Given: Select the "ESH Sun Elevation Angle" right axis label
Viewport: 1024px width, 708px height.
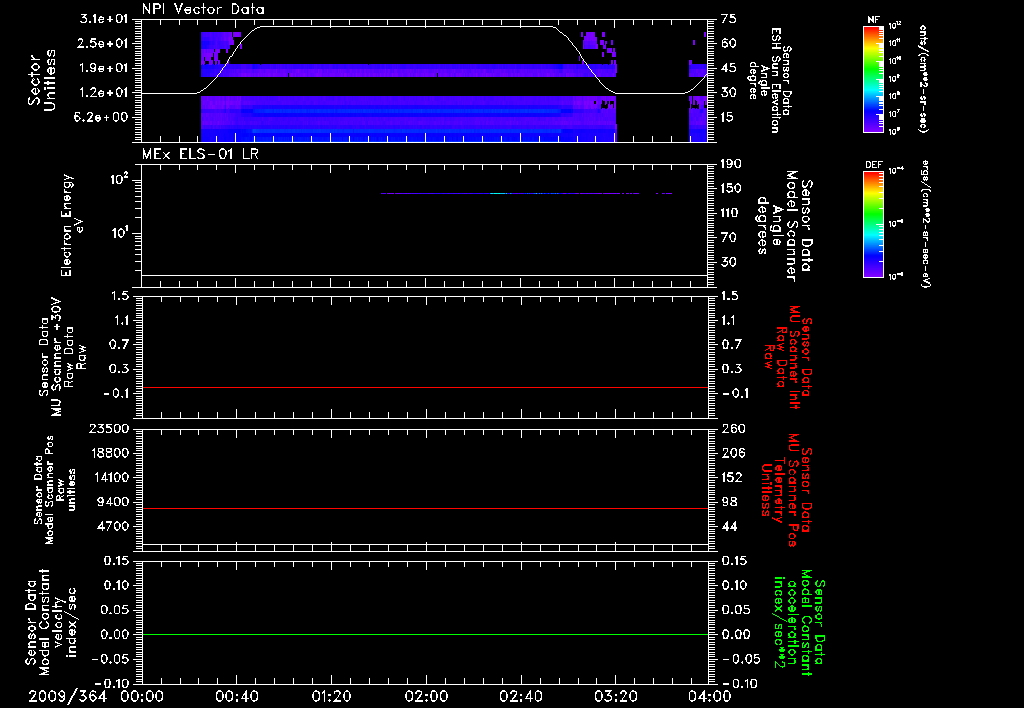Looking at the screenshot, I should pyautogui.click(x=770, y=80).
